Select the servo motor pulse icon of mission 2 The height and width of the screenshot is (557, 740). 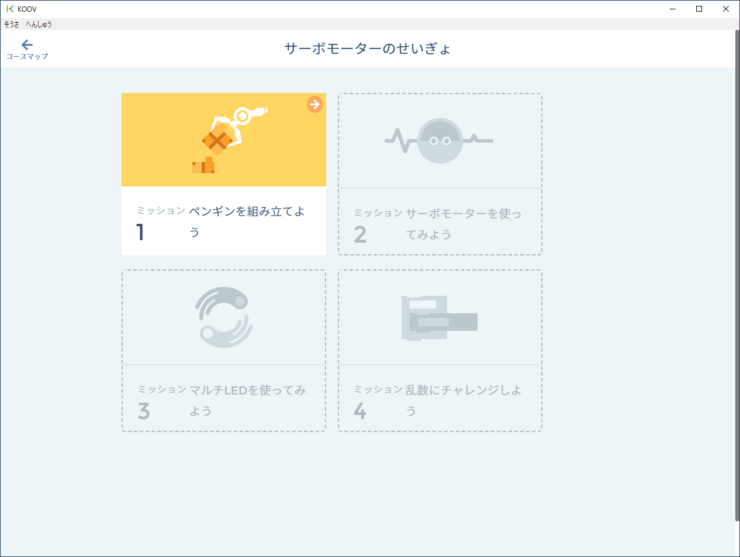[x=439, y=141]
